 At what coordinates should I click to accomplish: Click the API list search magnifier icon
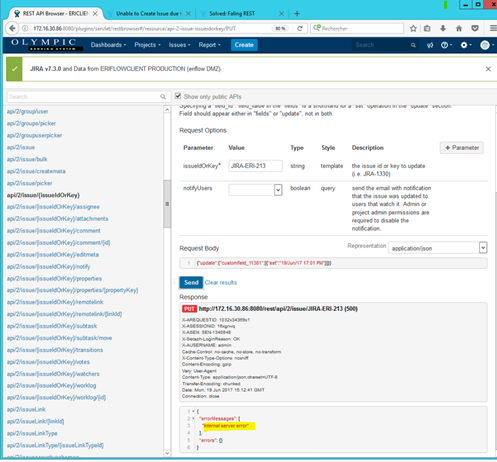[163, 97]
